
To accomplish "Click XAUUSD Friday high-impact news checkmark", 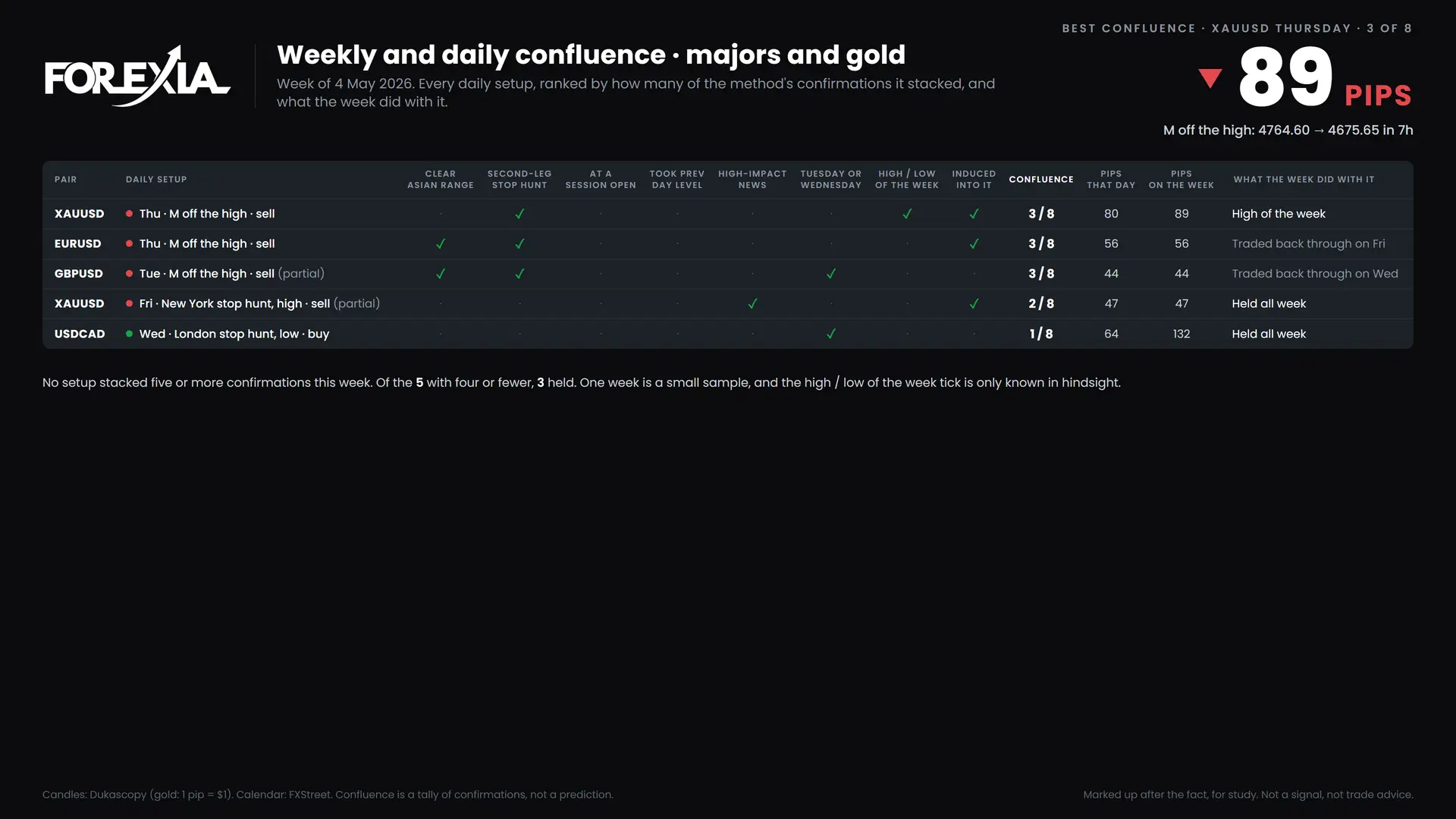I will pos(752,303).
